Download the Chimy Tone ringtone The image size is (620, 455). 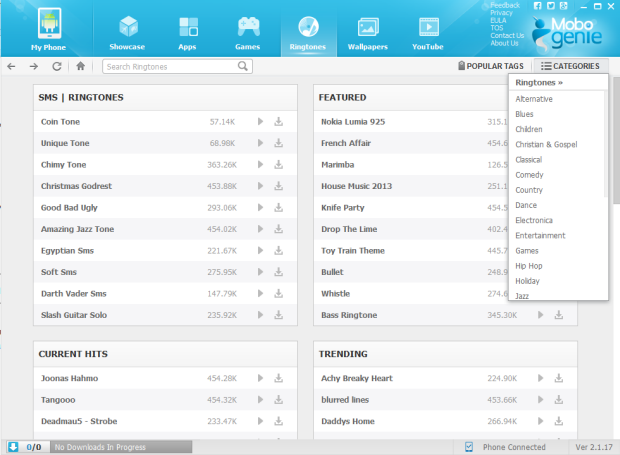pos(279,164)
